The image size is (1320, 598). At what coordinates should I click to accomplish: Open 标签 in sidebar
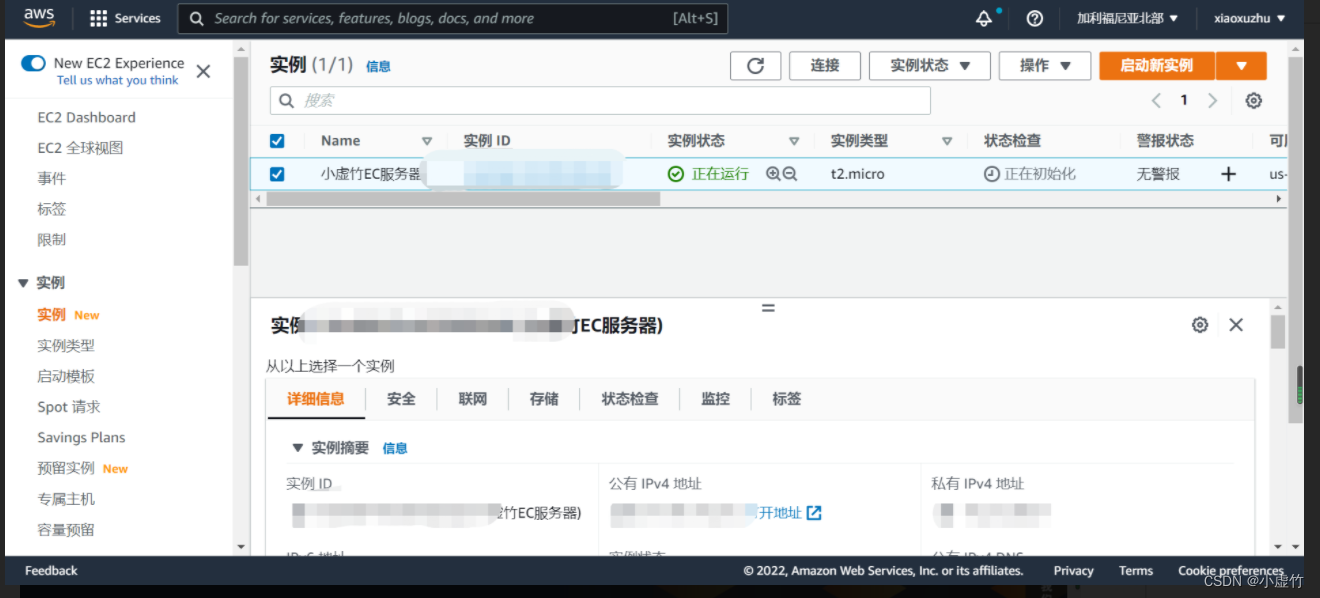pos(52,210)
